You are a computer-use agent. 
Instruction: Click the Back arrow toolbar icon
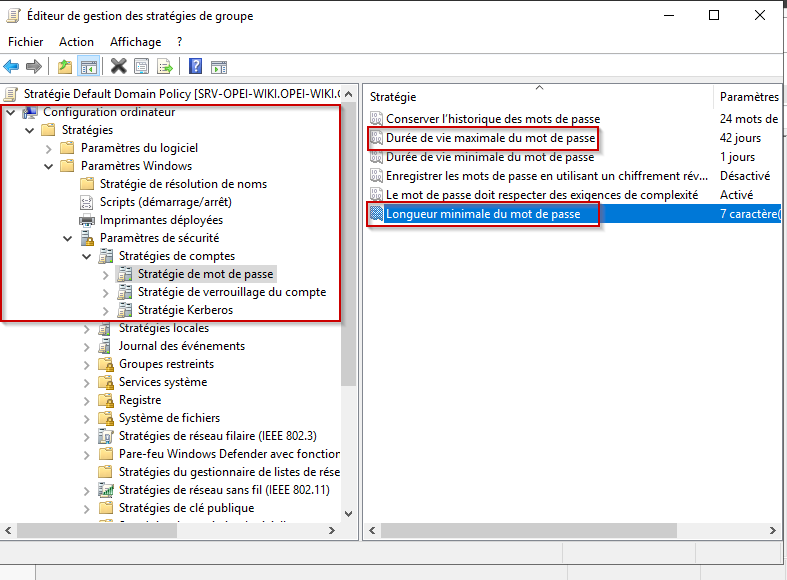[x=11, y=66]
